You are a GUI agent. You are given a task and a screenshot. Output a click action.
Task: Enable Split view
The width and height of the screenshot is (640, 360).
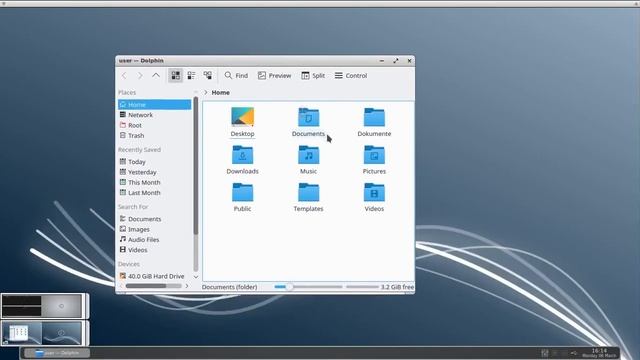tap(313, 76)
